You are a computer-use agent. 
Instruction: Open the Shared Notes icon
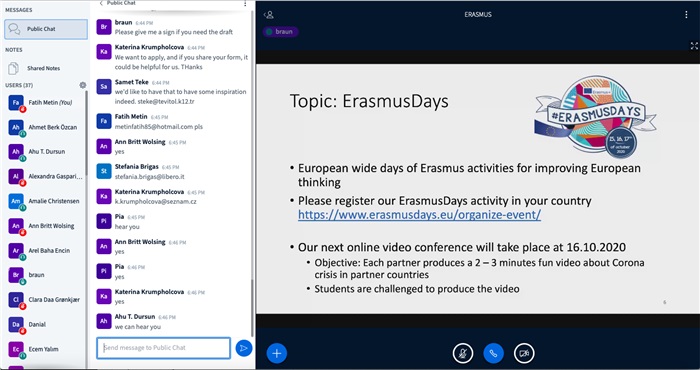[x=13, y=68]
